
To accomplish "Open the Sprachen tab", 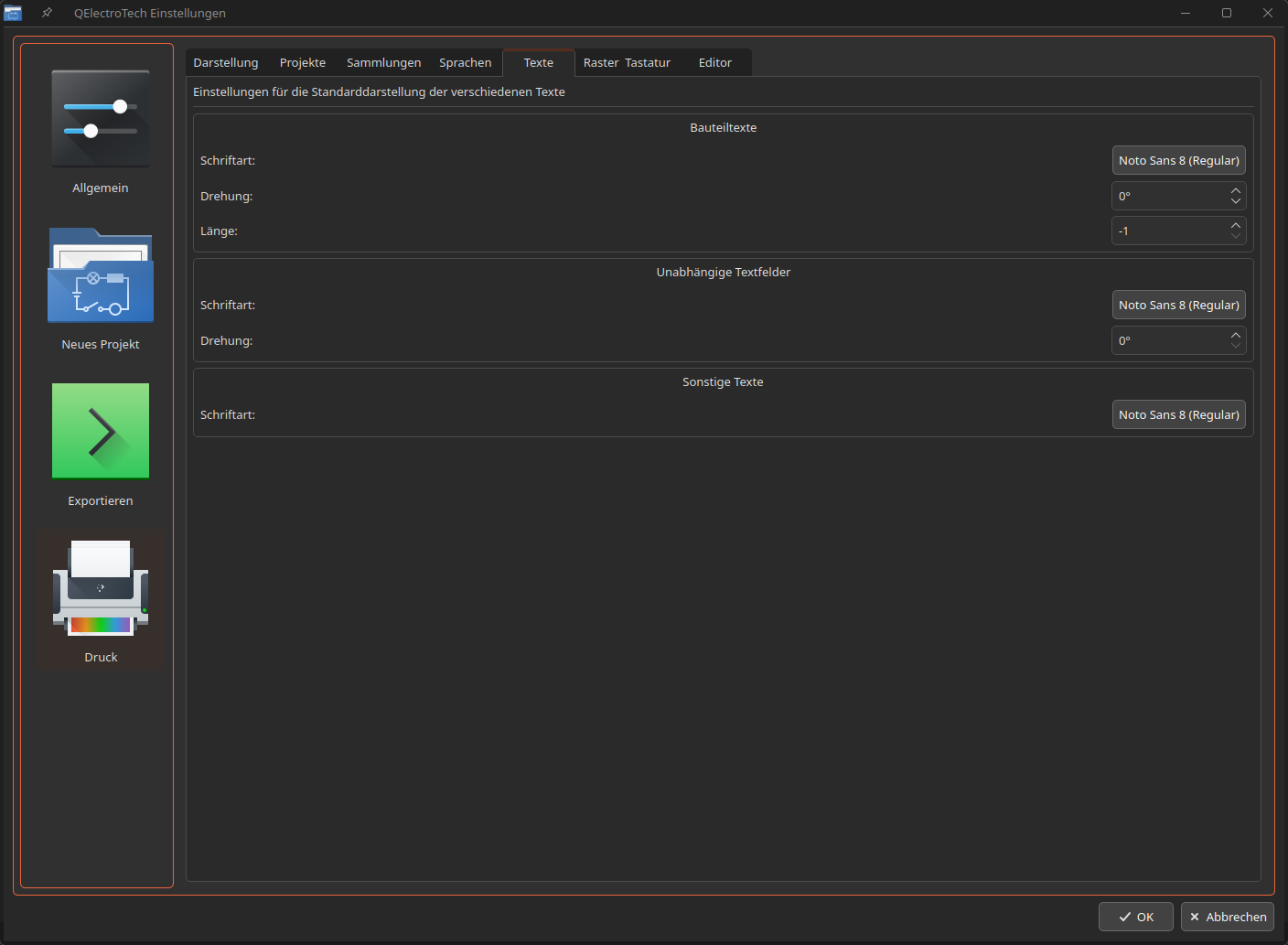I will tap(465, 63).
